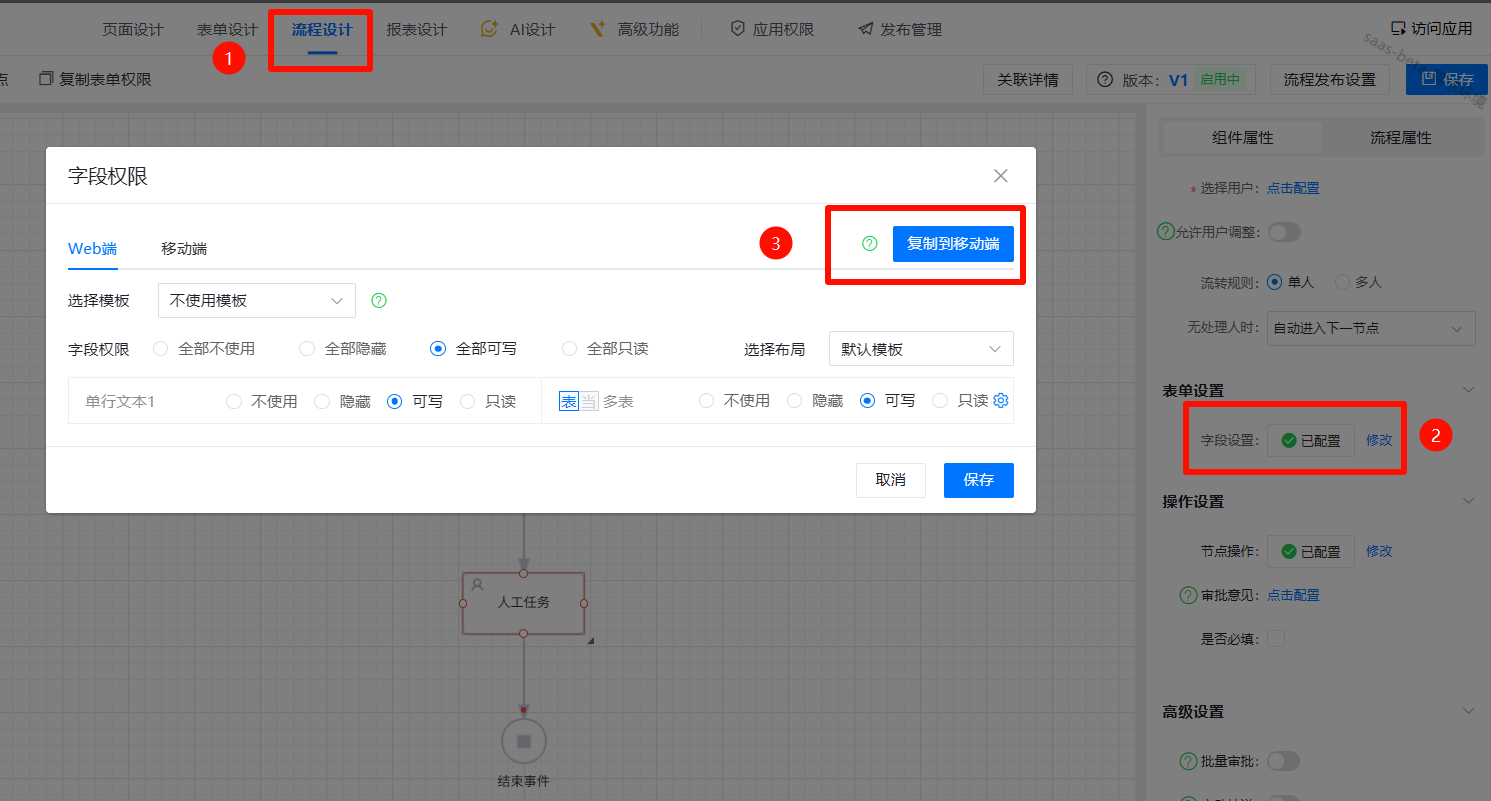Enable the 批量审批 toggle
Viewport: 1491px width, 801px height.
[x=1283, y=761]
